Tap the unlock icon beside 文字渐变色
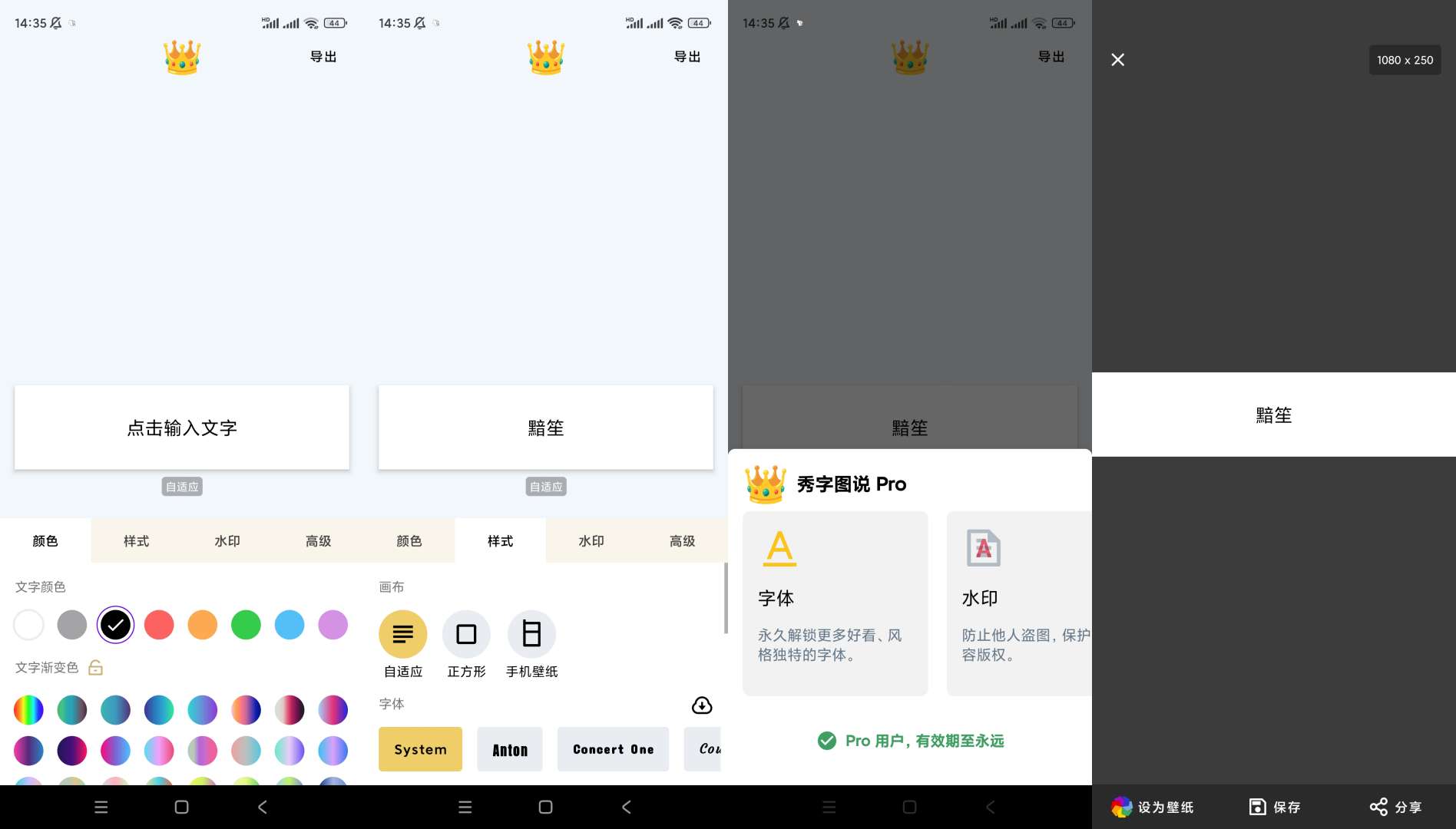The height and width of the screenshot is (829, 1456). [x=95, y=668]
